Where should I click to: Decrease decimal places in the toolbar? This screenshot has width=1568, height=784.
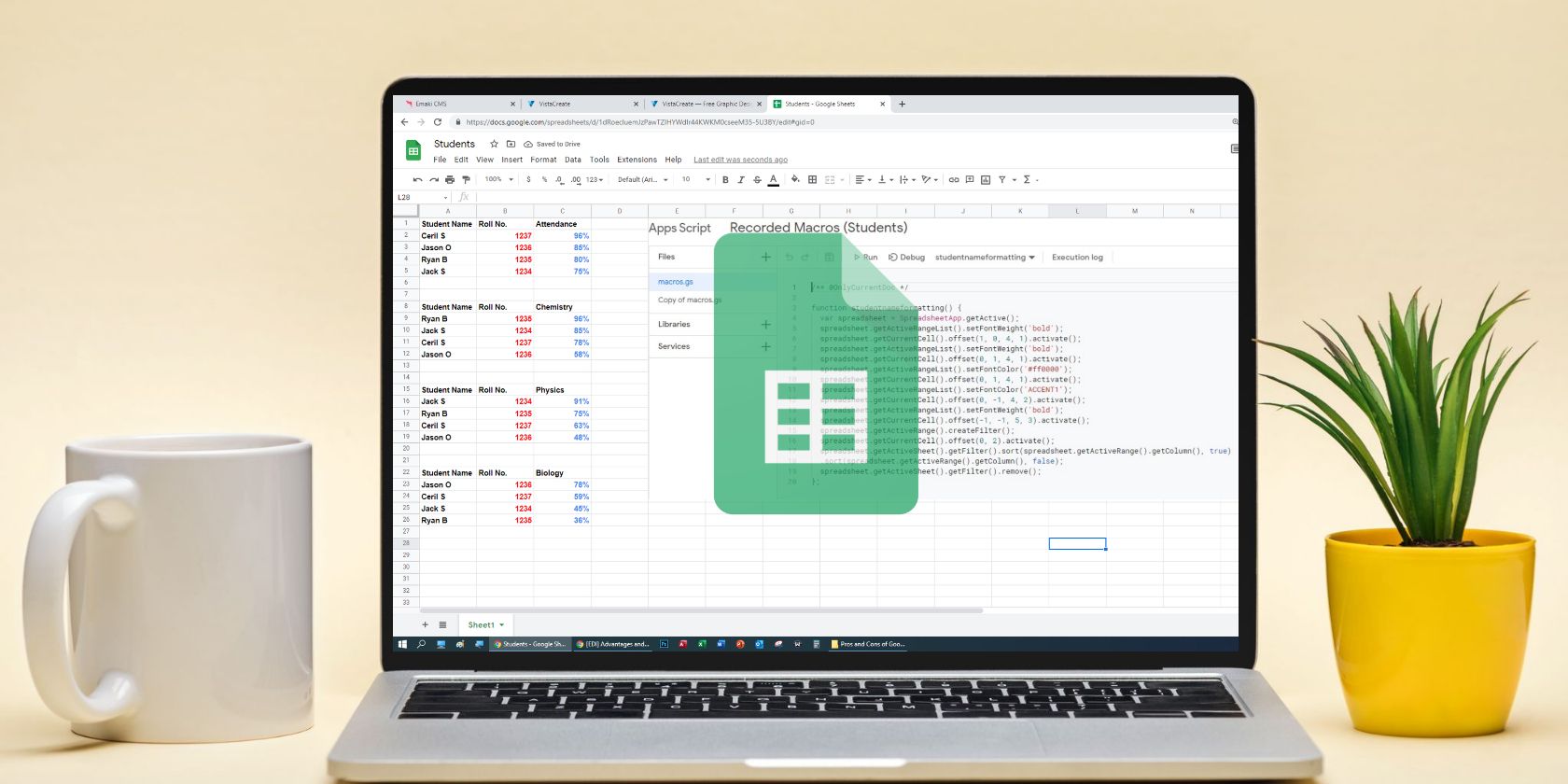click(x=559, y=179)
